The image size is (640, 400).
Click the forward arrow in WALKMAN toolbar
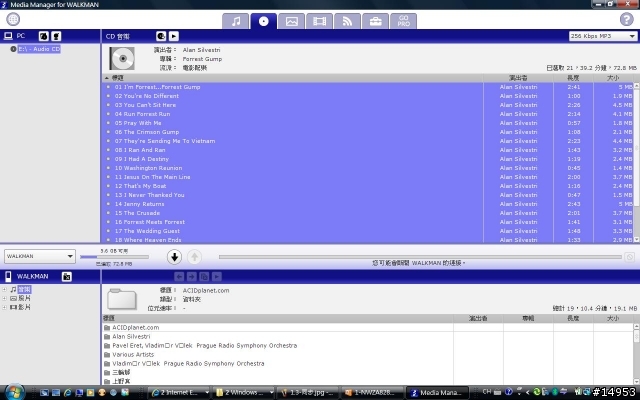(191, 277)
